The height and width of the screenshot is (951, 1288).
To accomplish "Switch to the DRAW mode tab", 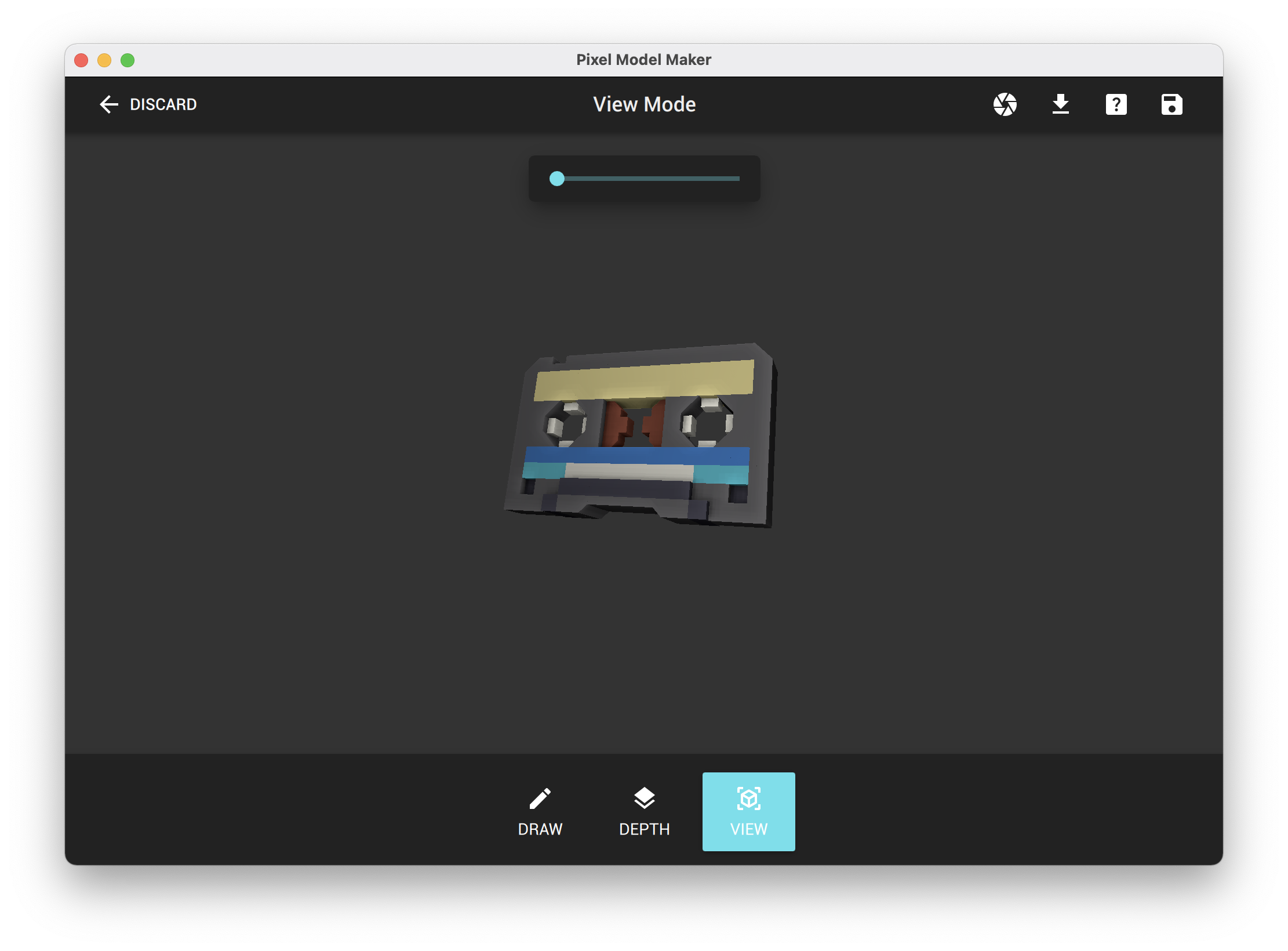I will click(540, 829).
